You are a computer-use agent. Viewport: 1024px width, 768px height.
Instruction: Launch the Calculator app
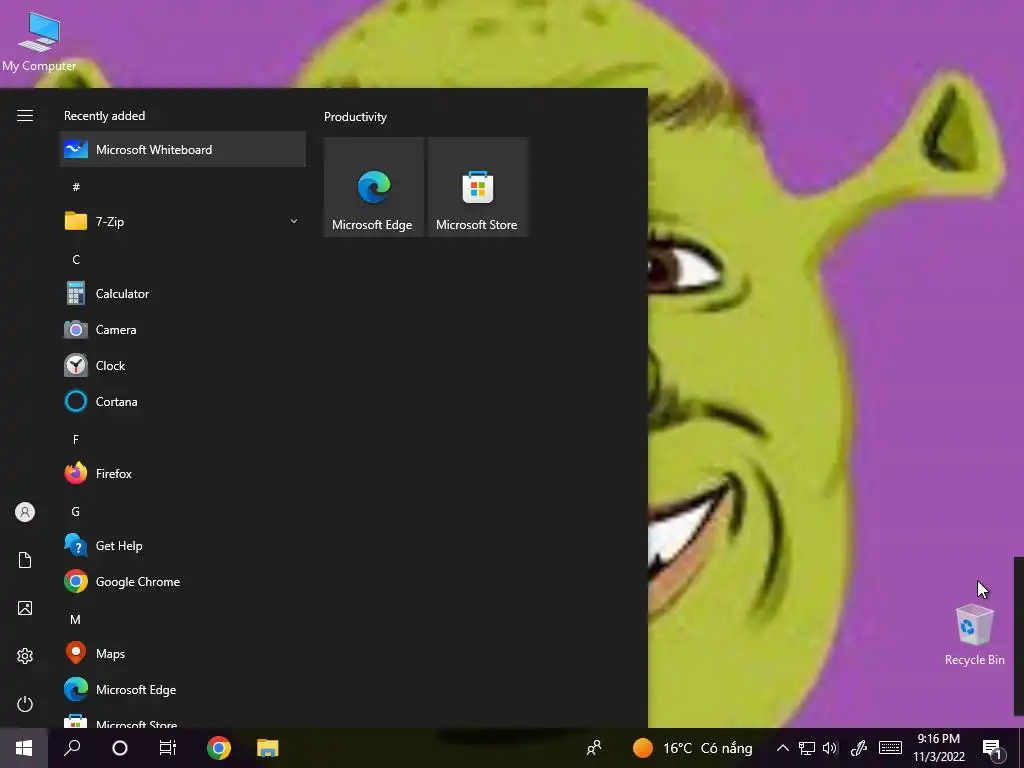pyautogui.click(x=183, y=294)
